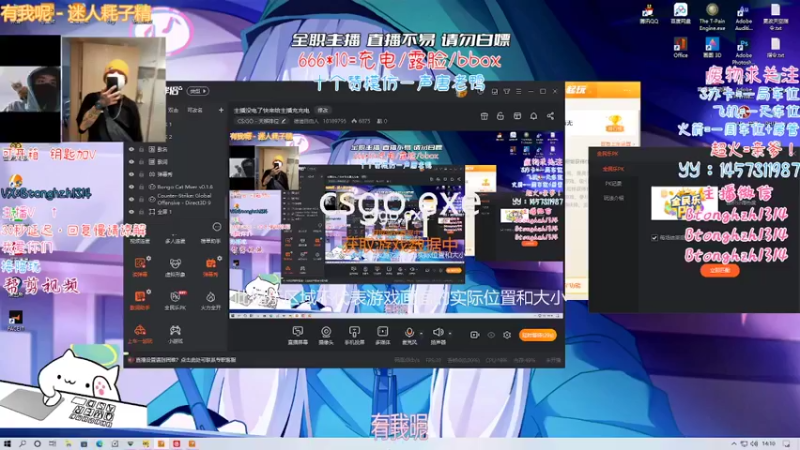This screenshot has width=800, height=450.
Task: Open the Adobe Photoshop desktop shortcut
Action: 743,50
